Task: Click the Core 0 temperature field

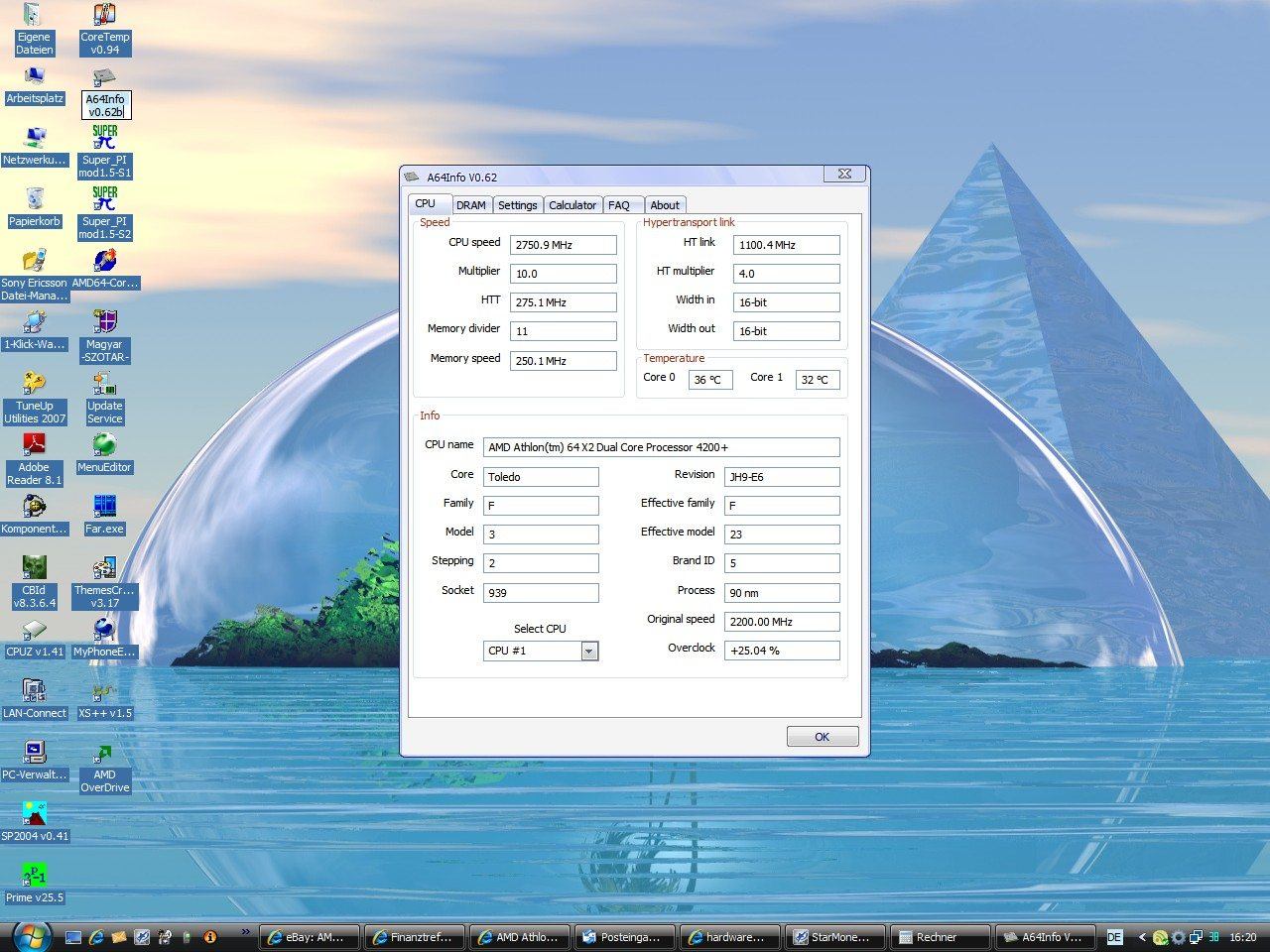Action: (710, 380)
